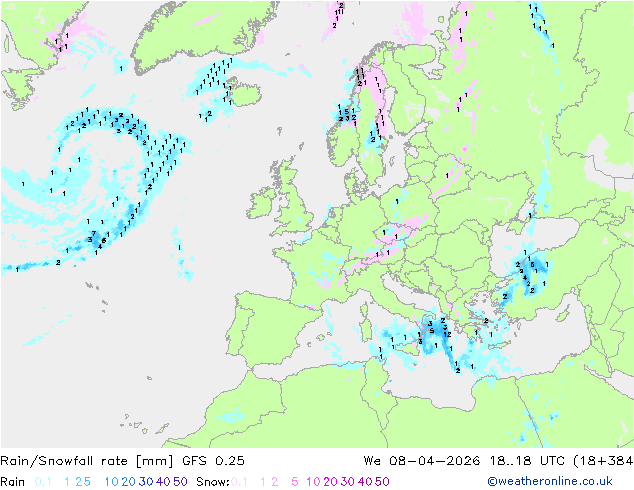Click the date '08-04-2026' in the forecast header

pyautogui.click(x=435, y=461)
